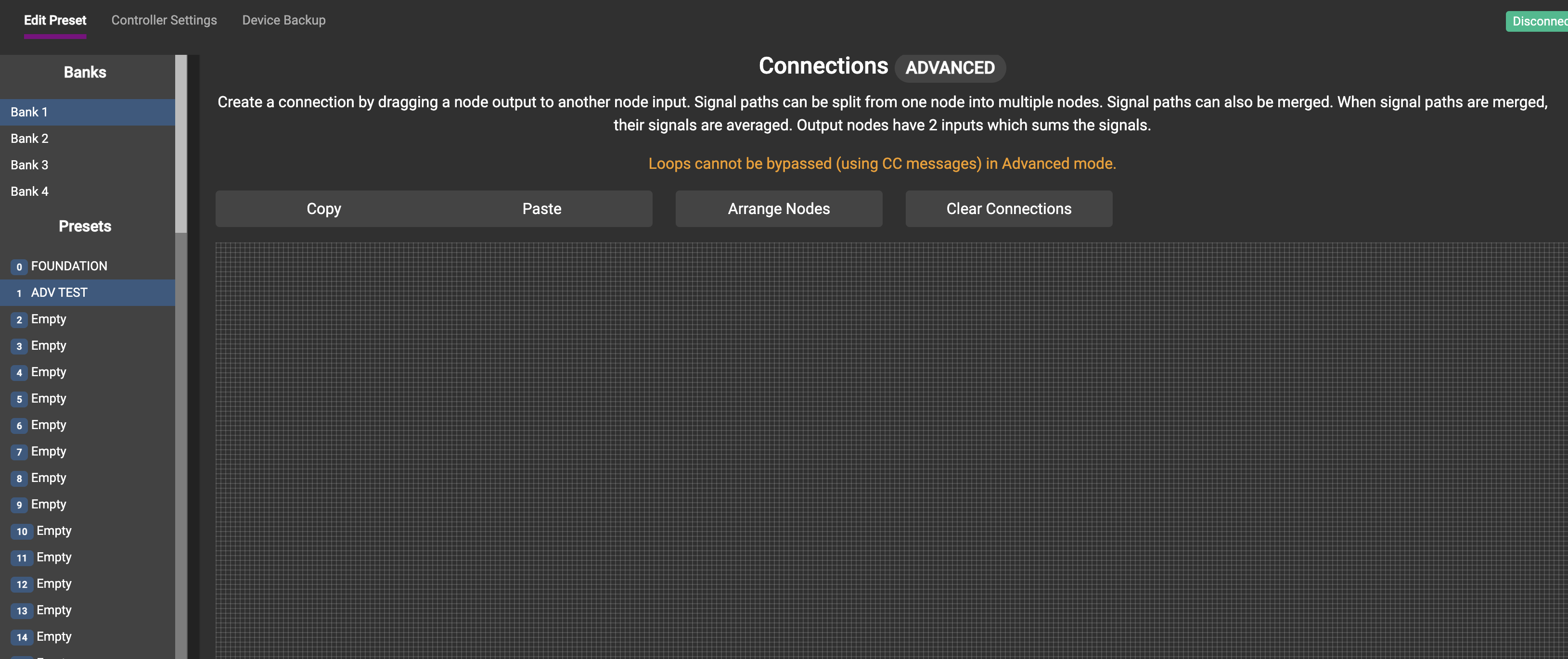Select the ADV TEST preset
Screen dimensions: 1568x659
click(x=59, y=292)
